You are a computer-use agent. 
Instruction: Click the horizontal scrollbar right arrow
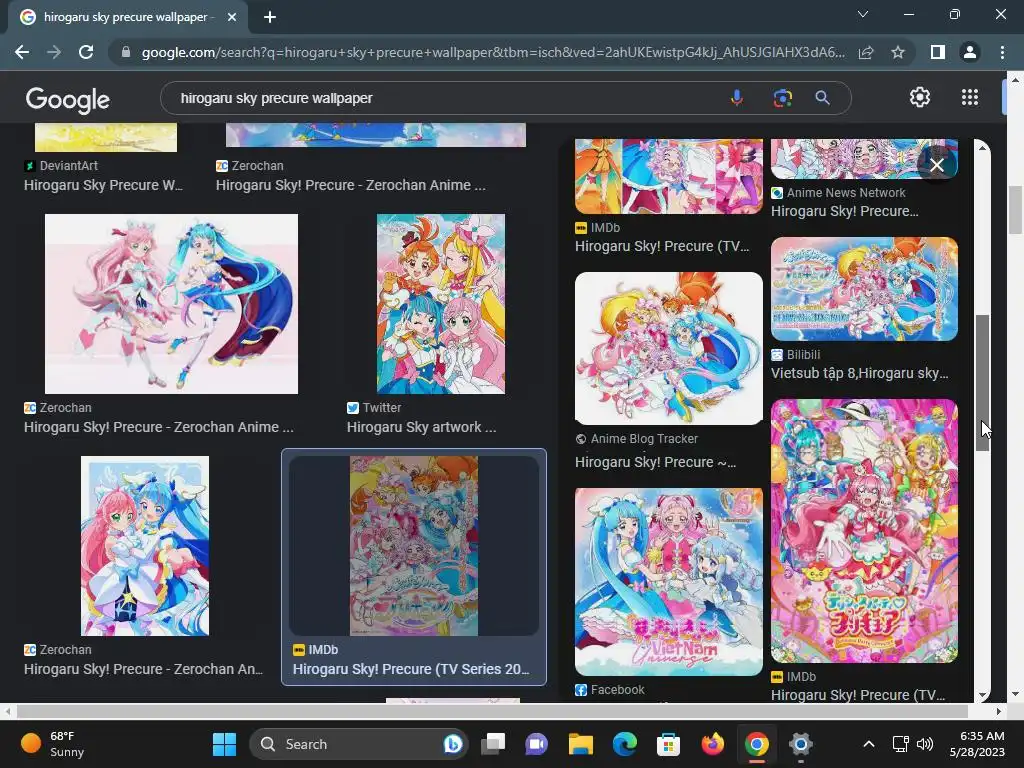click(x=999, y=711)
